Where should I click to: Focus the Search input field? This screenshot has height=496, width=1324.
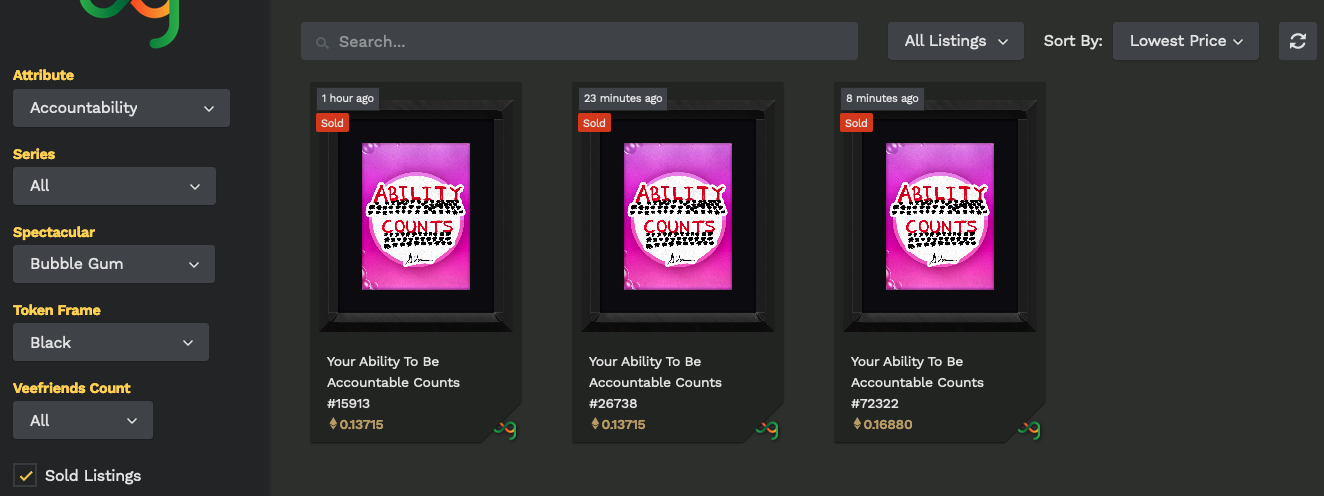pos(579,41)
